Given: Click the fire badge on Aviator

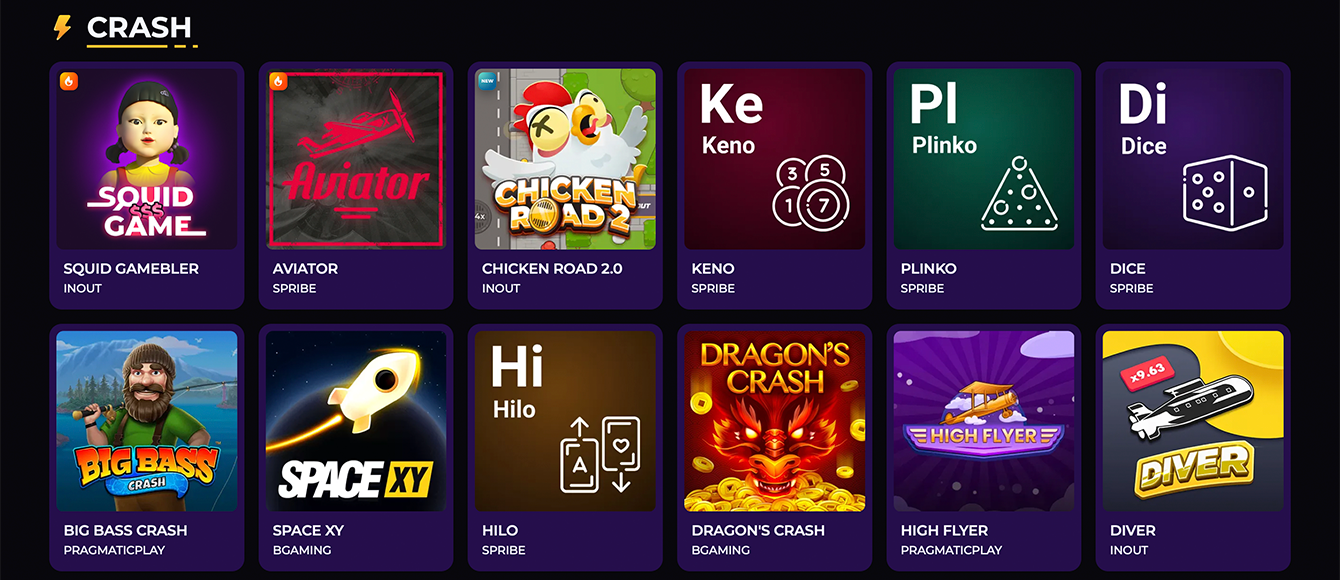Looking at the screenshot, I should pos(278,81).
